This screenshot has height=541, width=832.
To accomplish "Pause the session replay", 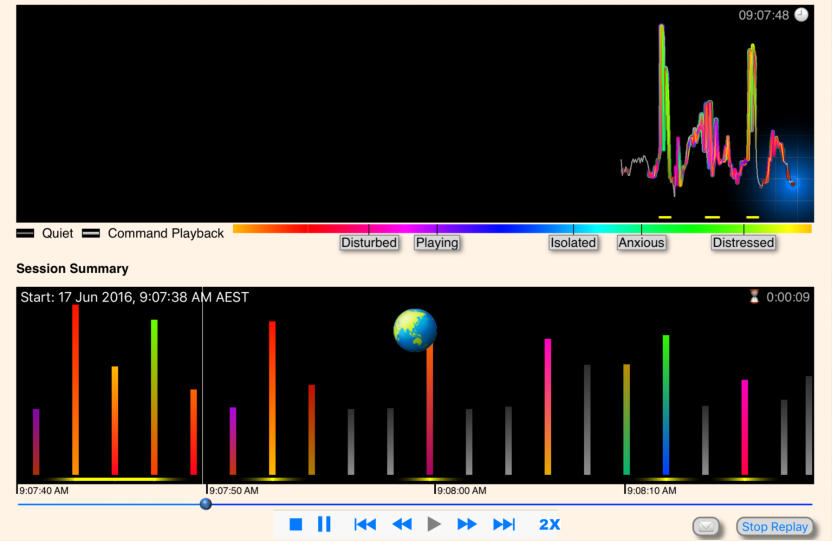I will click(324, 524).
